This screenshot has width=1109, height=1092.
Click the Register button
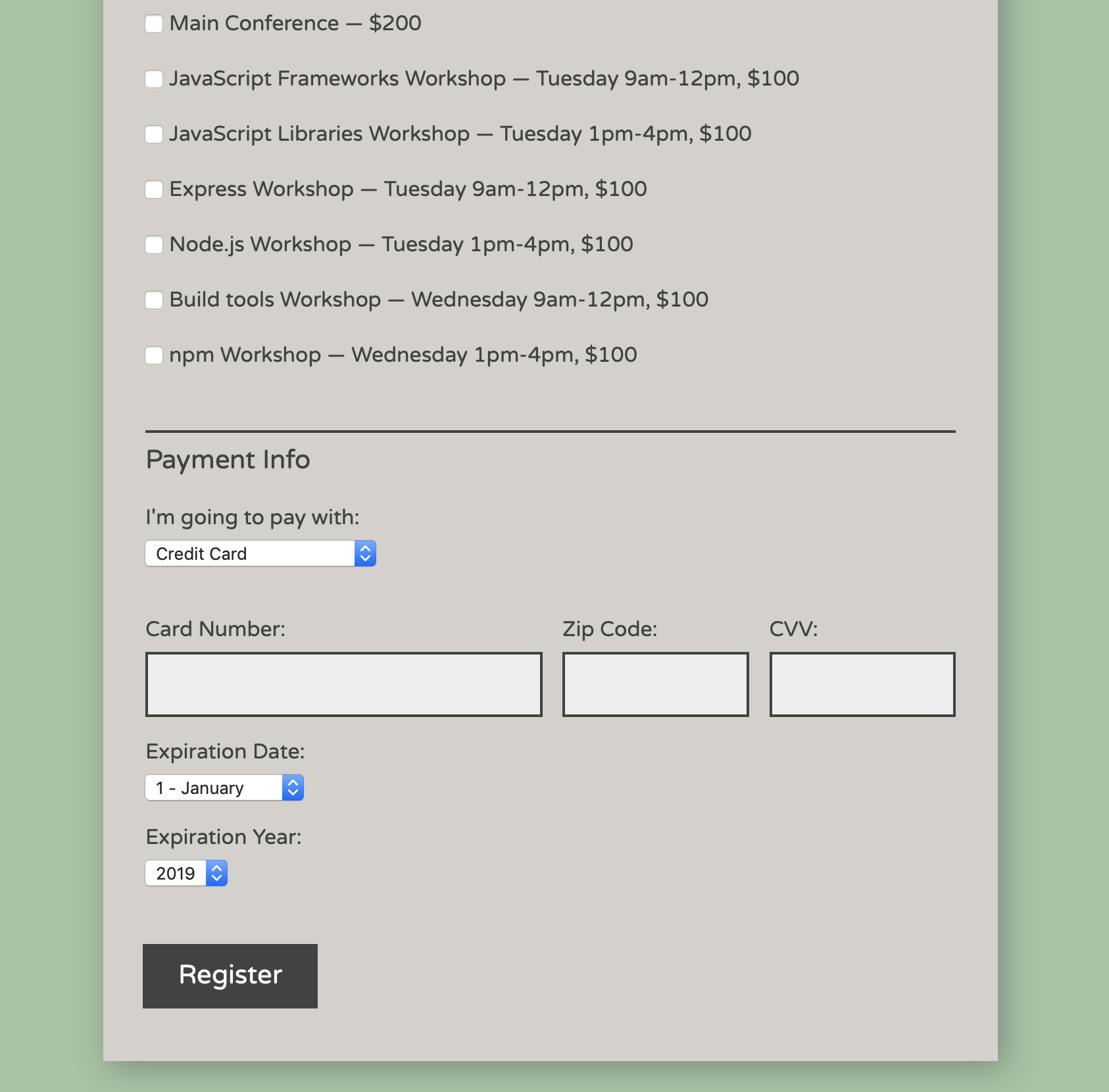230,976
